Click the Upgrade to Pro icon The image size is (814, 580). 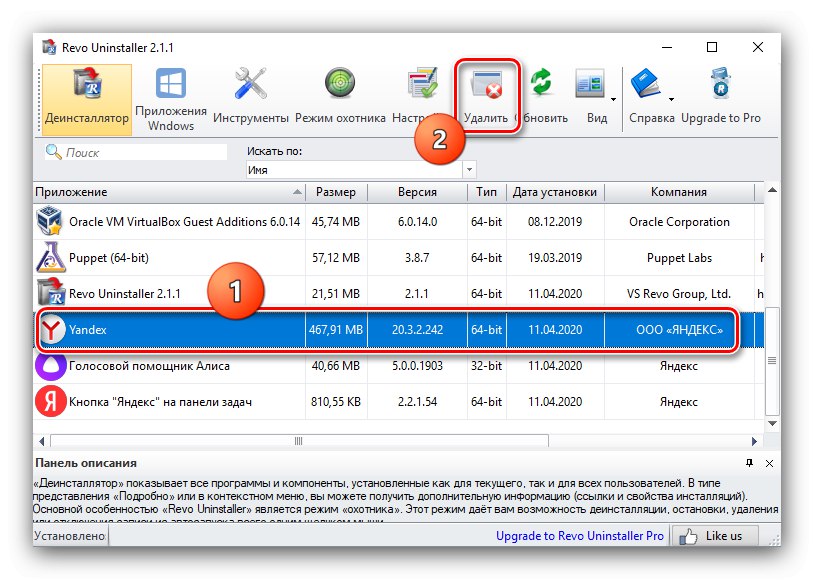tap(721, 83)
